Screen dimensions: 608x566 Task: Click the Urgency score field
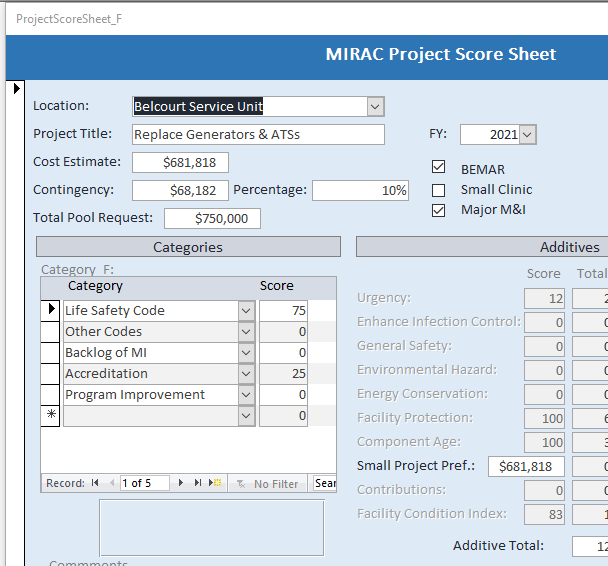click(x=544, y=299)
